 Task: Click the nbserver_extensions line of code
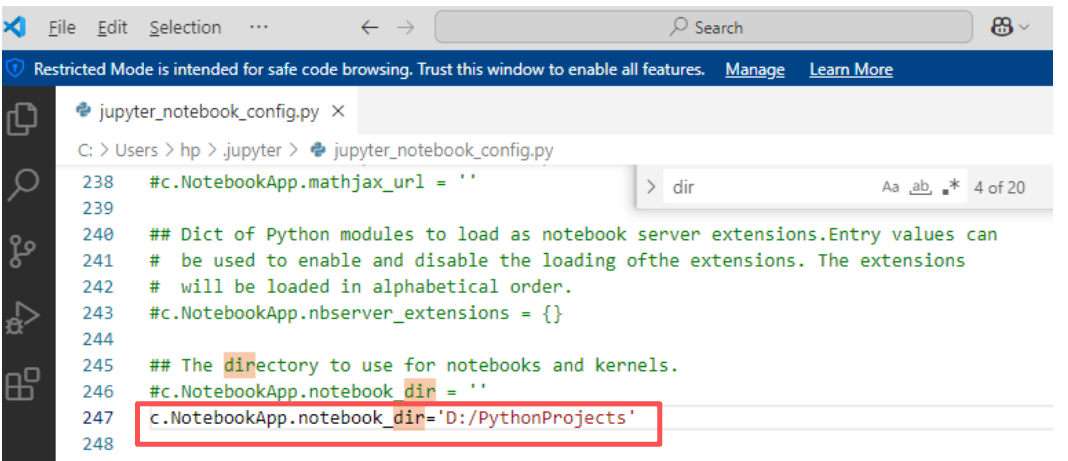pyautogui.click(x=356, y=313)
